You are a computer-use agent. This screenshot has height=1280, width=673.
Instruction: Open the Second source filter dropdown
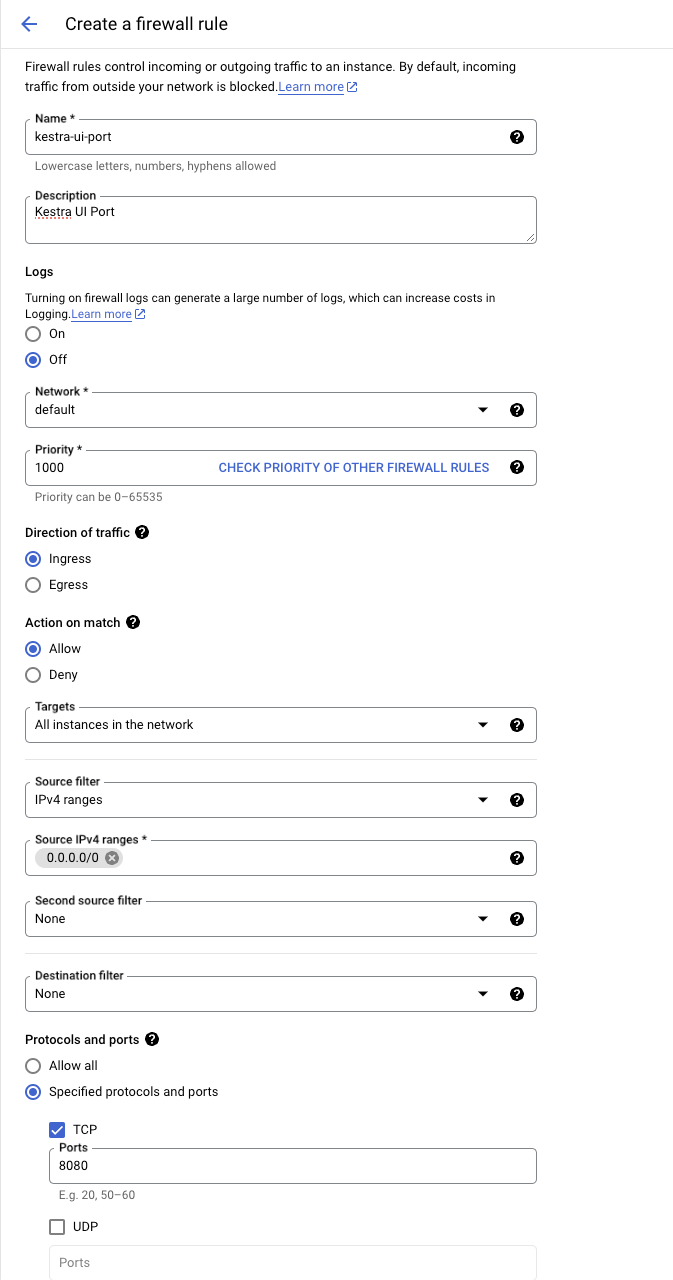pos(483,918)
